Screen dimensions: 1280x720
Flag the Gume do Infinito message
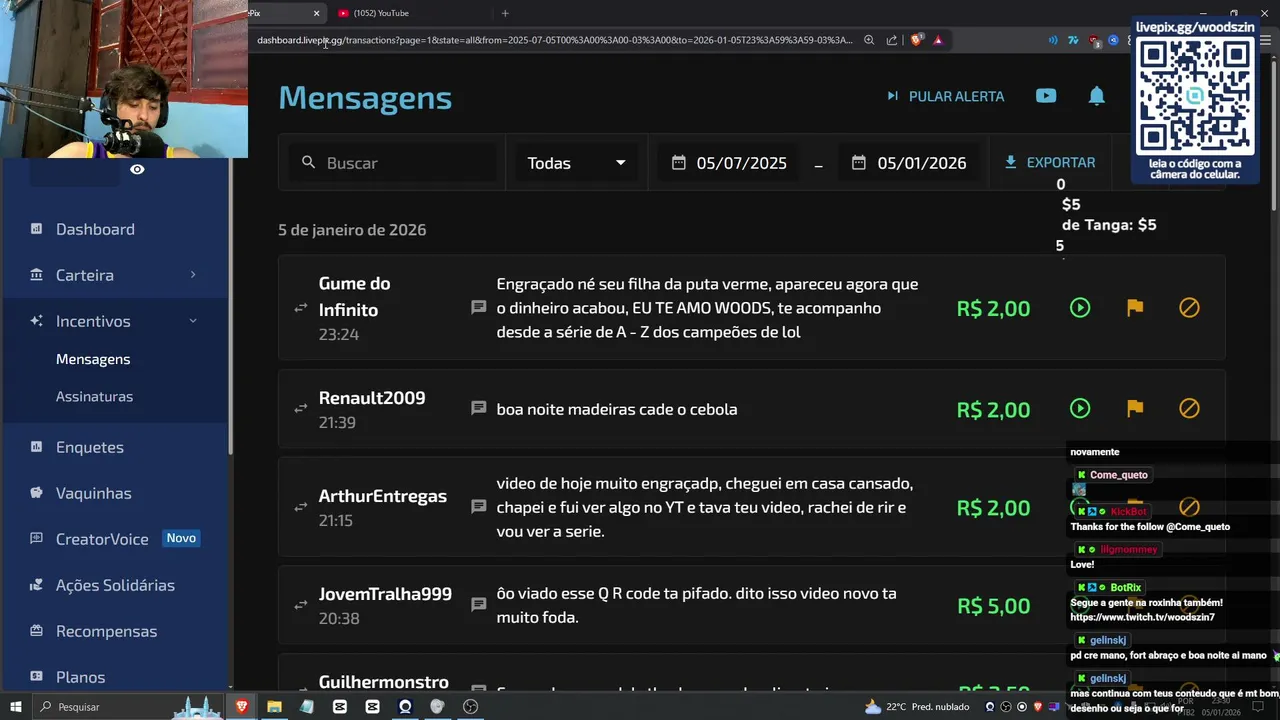[x=1135, y=308]
